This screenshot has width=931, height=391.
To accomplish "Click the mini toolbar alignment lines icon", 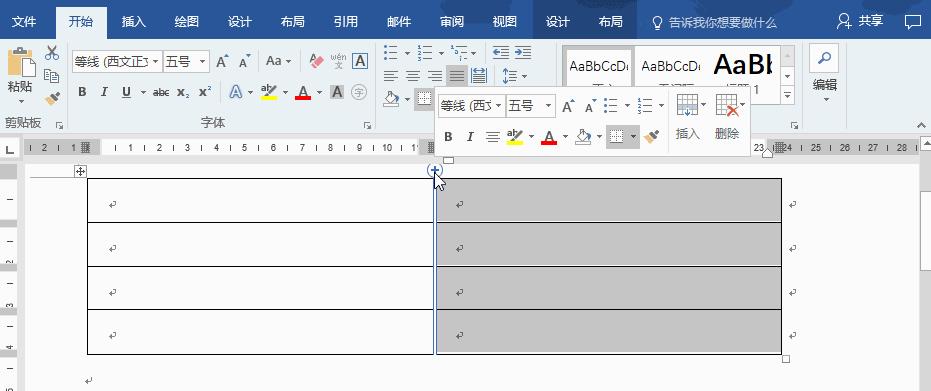I will pyautogui.click(x=492, y=137).
